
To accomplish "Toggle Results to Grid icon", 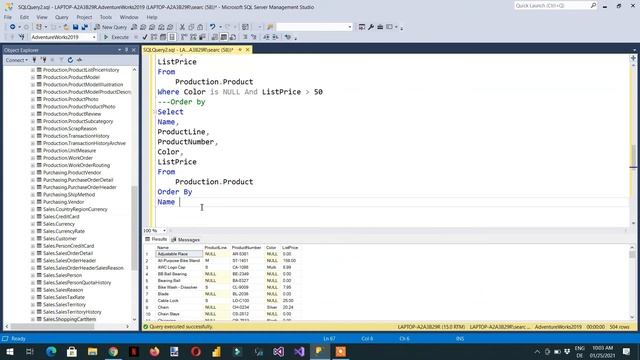I will click(x=224, y=37).
